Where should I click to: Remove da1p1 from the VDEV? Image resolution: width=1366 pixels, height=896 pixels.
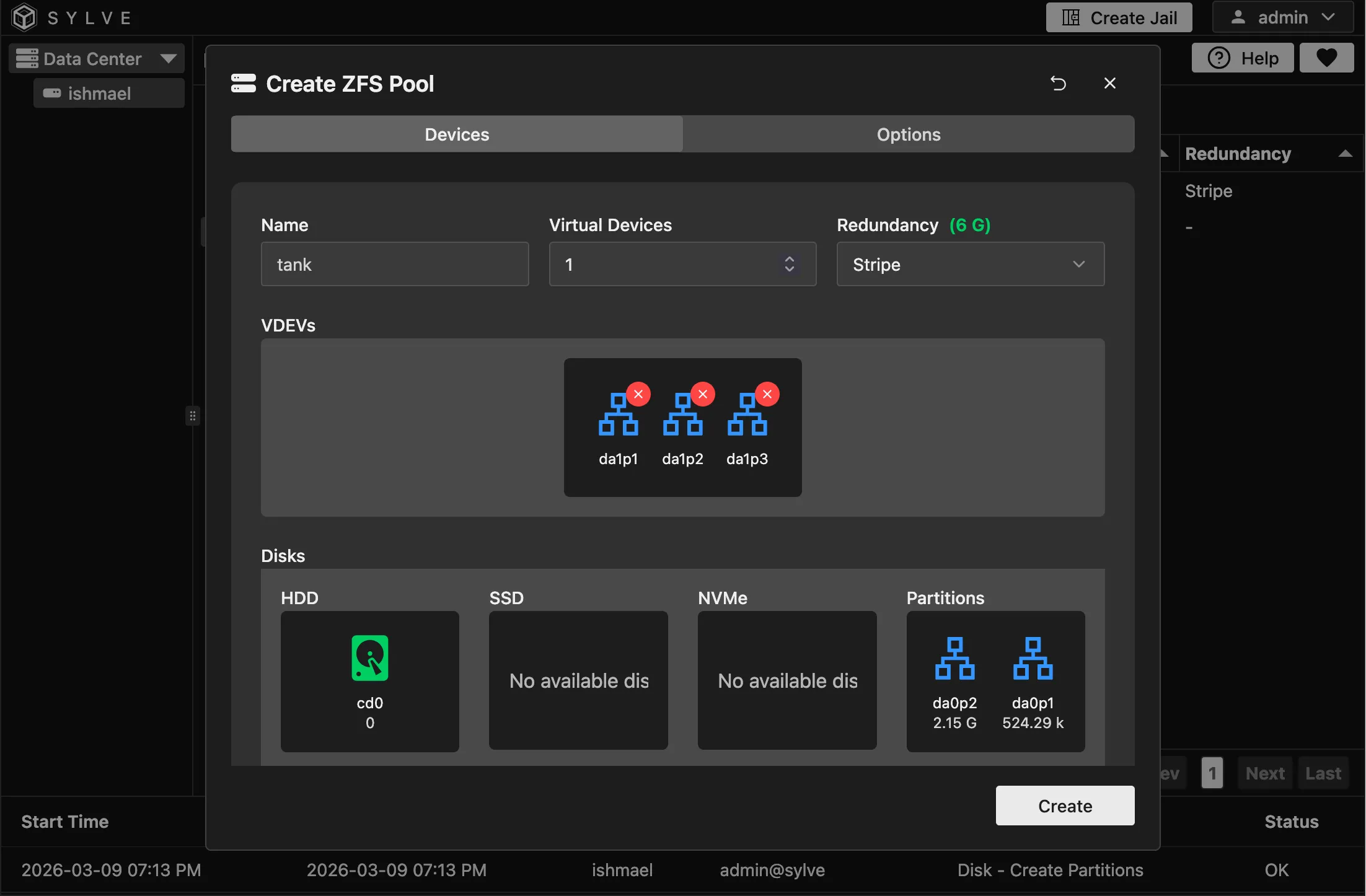point(639,393)
